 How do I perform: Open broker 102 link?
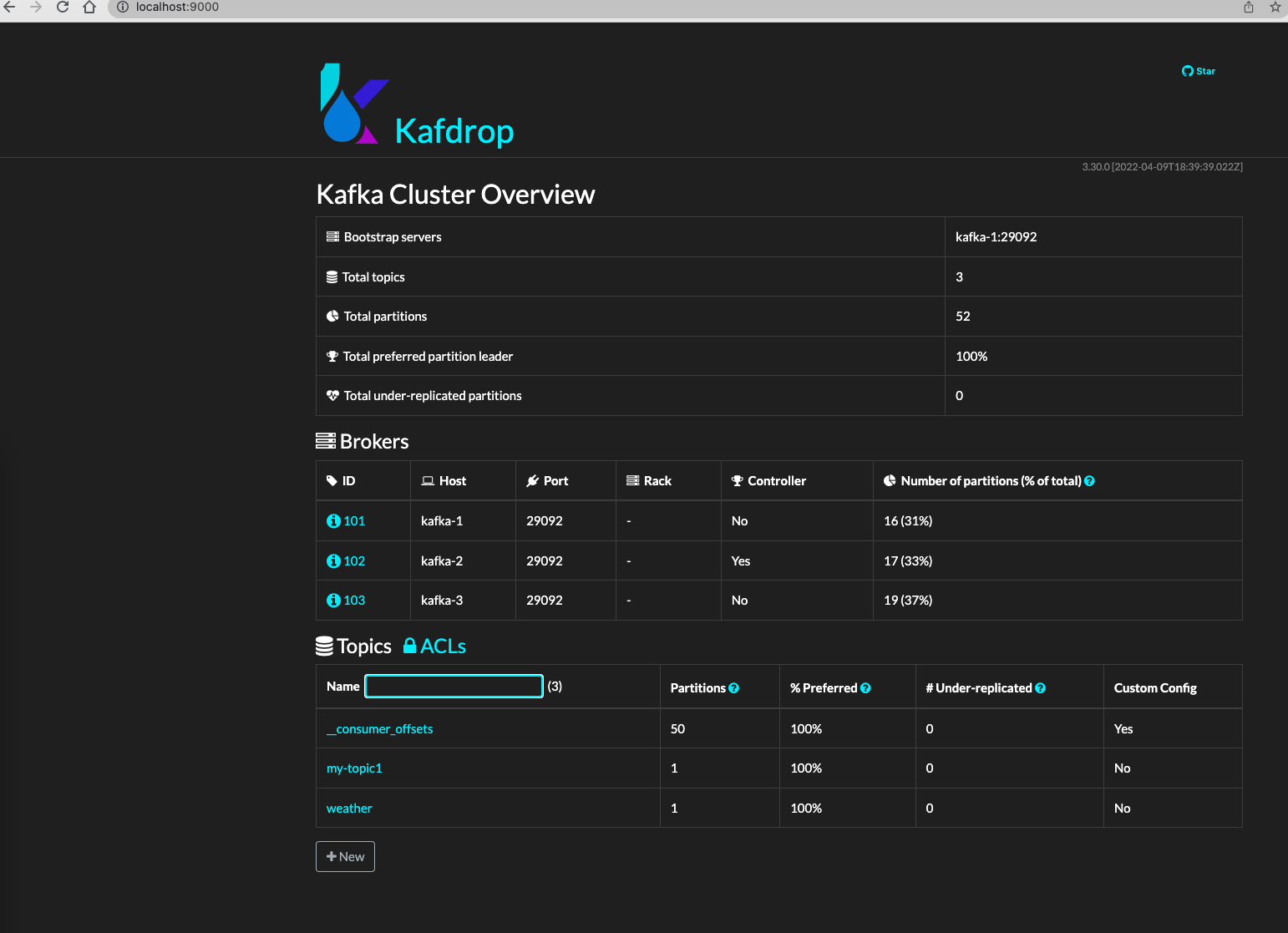[x=354, y=561]
